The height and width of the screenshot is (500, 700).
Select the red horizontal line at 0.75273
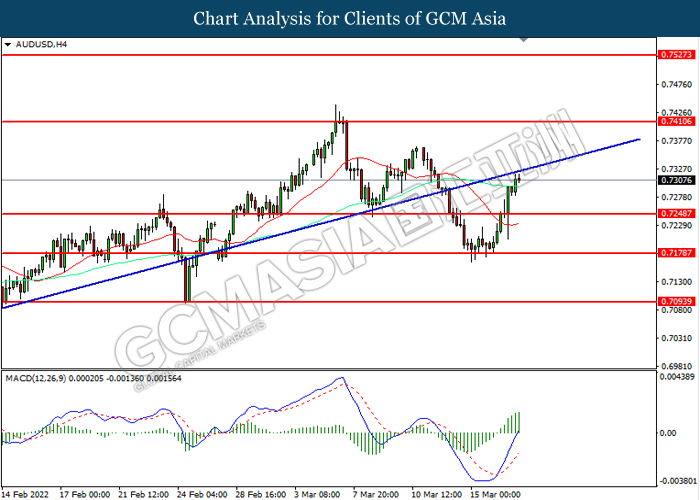click(329, 55)
